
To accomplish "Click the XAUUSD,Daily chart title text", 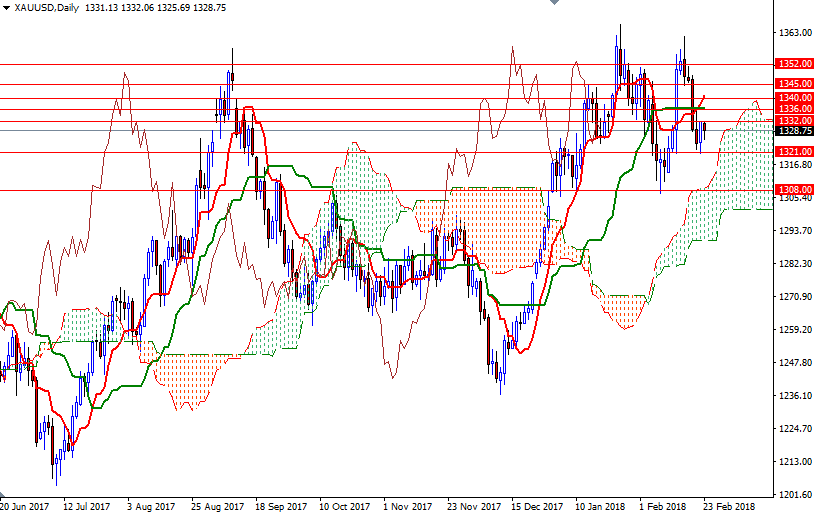I will click(47, 8).
